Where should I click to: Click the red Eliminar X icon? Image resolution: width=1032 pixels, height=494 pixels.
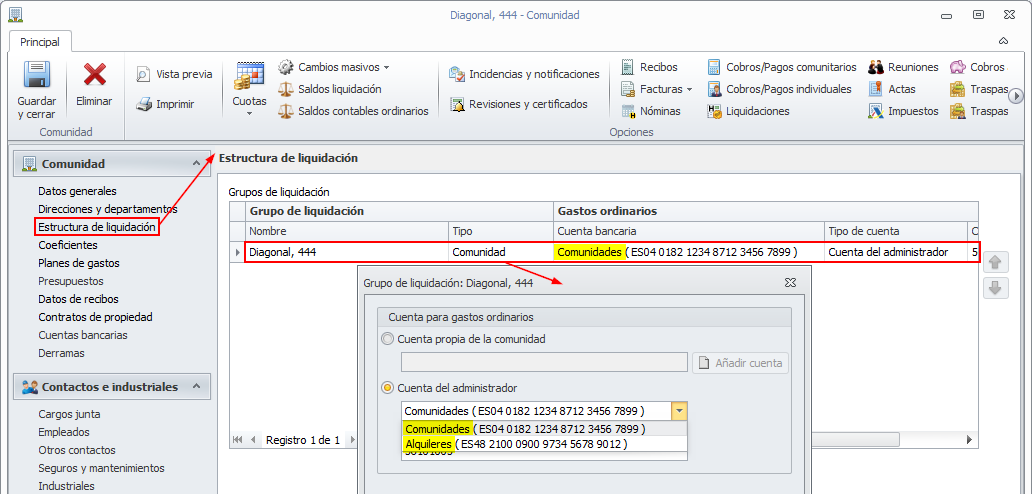[x=94, y=76]
